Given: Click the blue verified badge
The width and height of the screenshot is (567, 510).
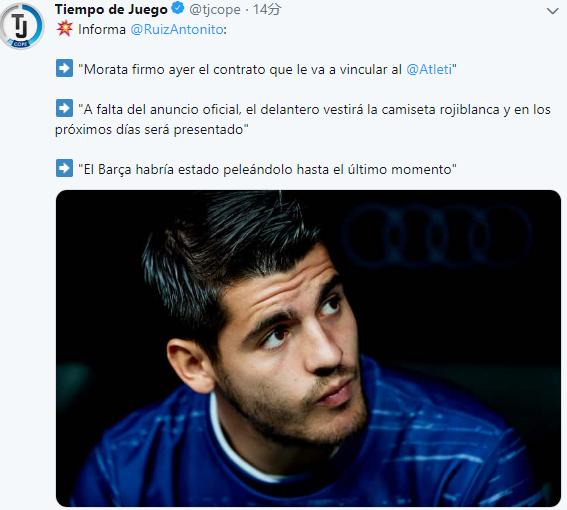Looking at the screenshot, I should pos(178,9).
